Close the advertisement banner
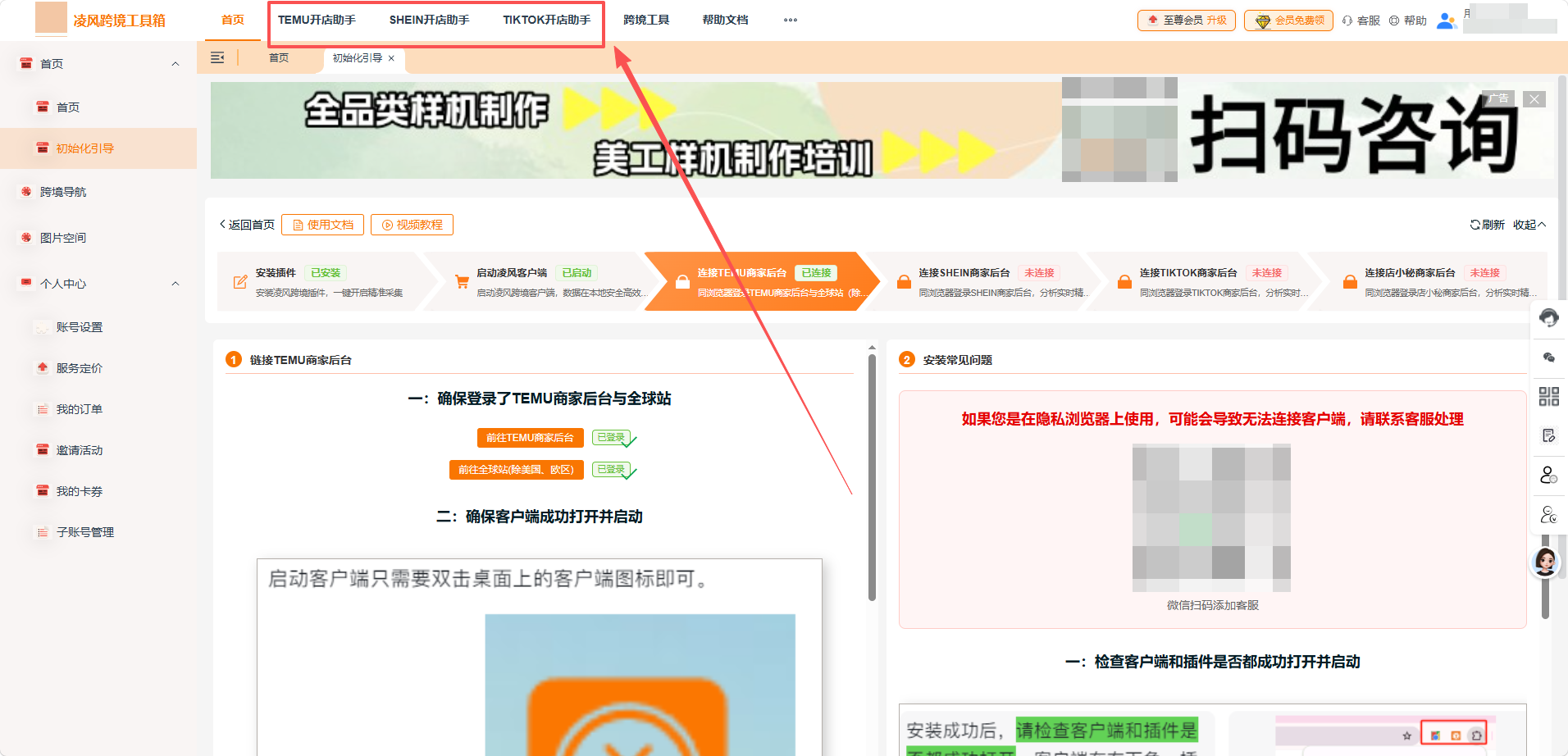Viewport: 1568px width, 756px height. (x=1534, y=99)
